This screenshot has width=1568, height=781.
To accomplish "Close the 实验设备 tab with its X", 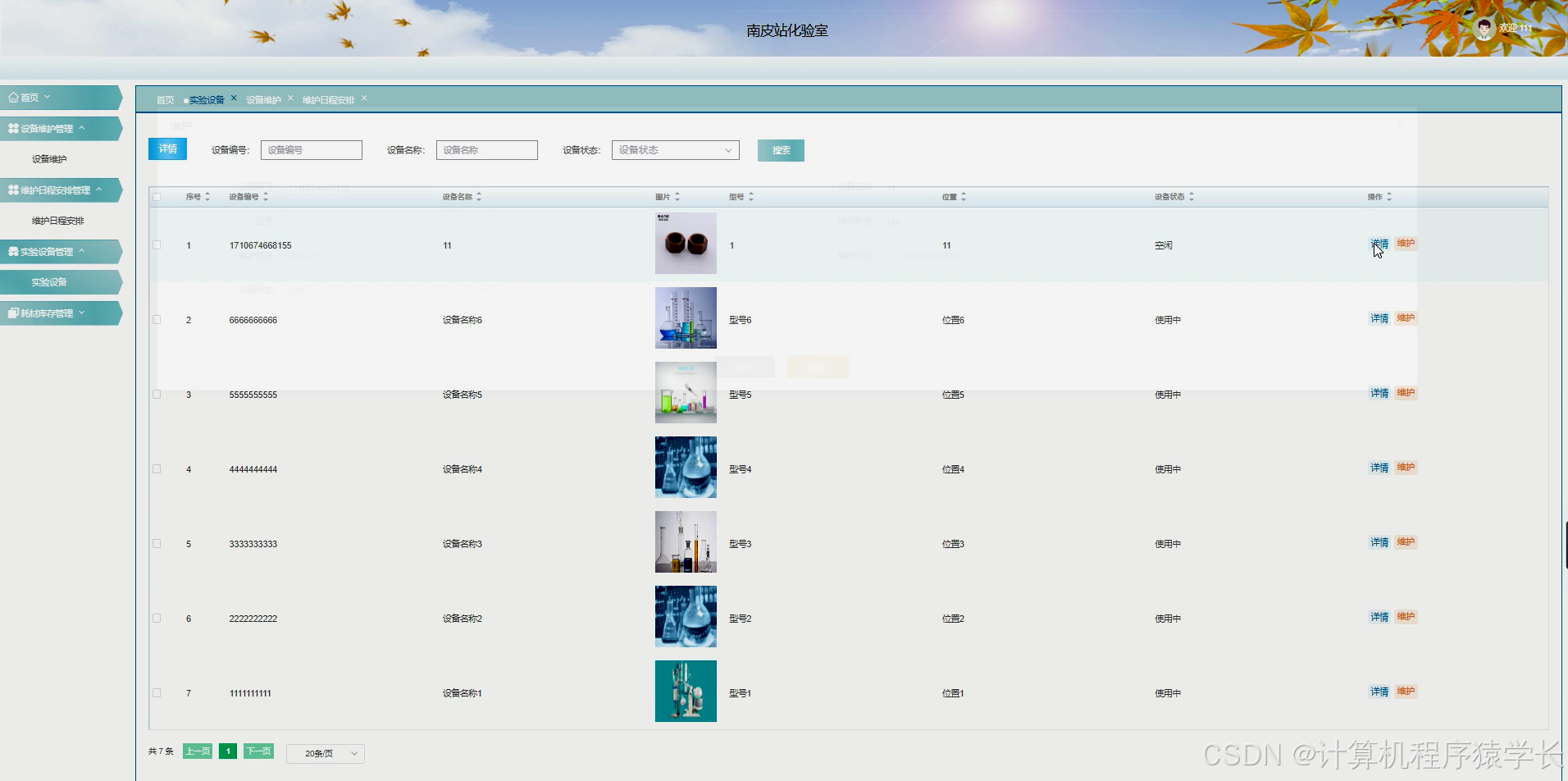I will click(x=234, y=98).
